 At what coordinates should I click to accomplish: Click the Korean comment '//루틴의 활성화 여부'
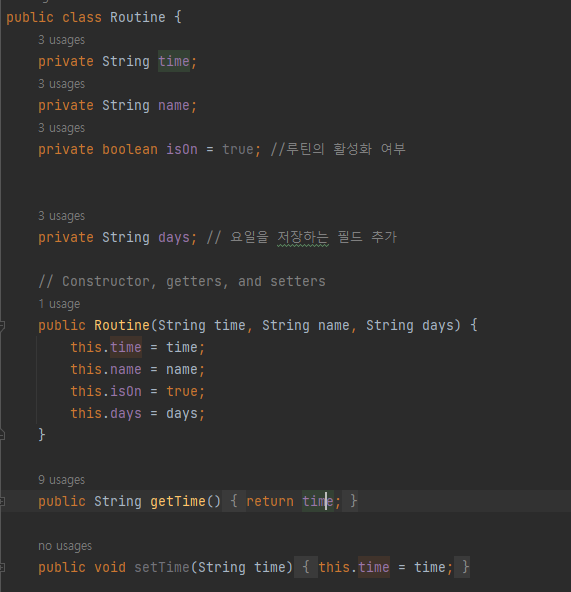338,149
